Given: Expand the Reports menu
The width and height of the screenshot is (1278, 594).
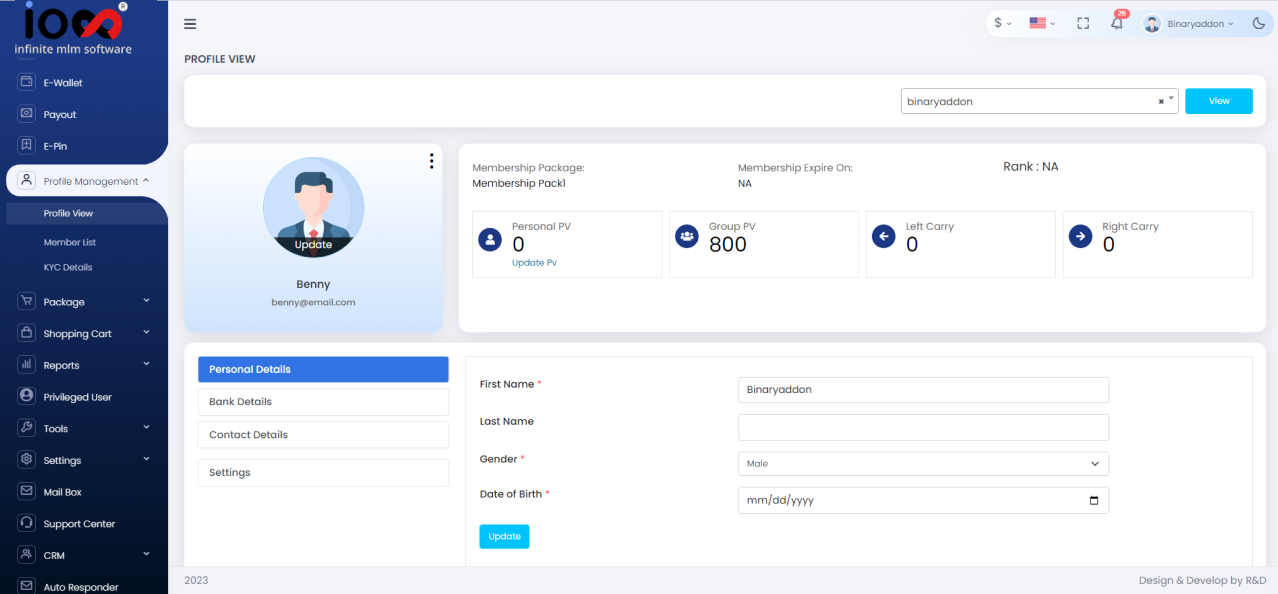Looking at the screenshot, I should coord(60,364).
